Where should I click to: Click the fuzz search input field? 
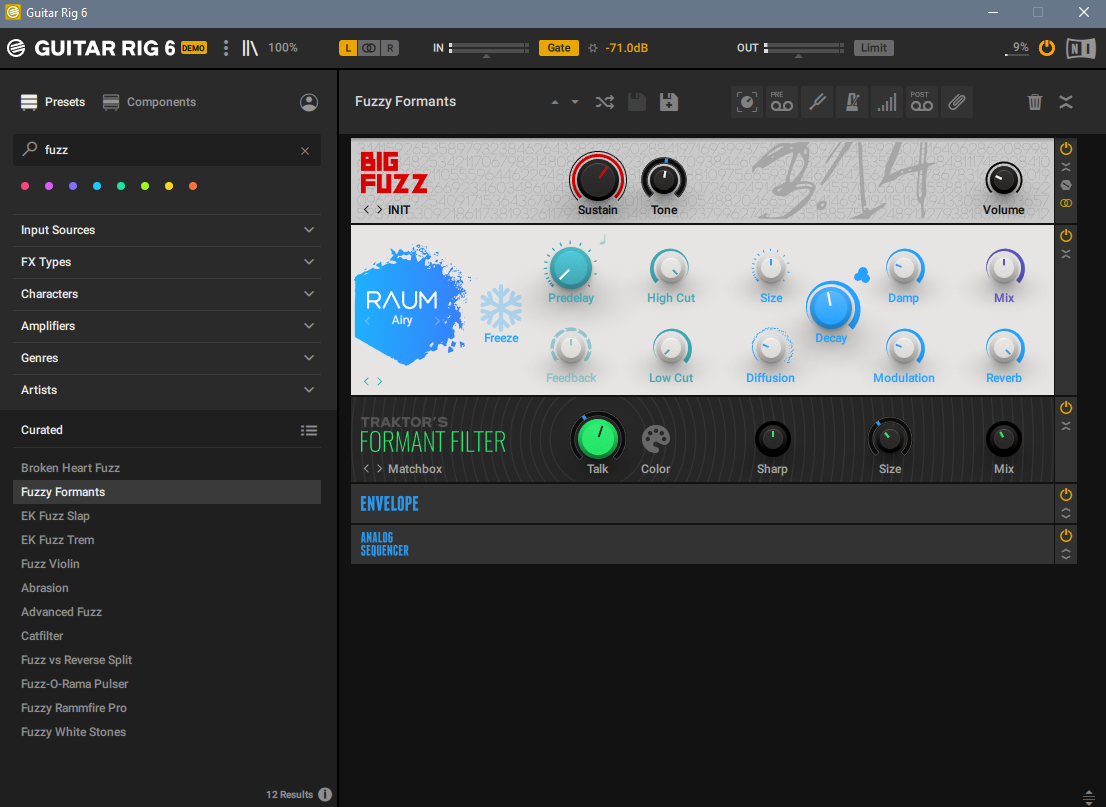(167, 150)
